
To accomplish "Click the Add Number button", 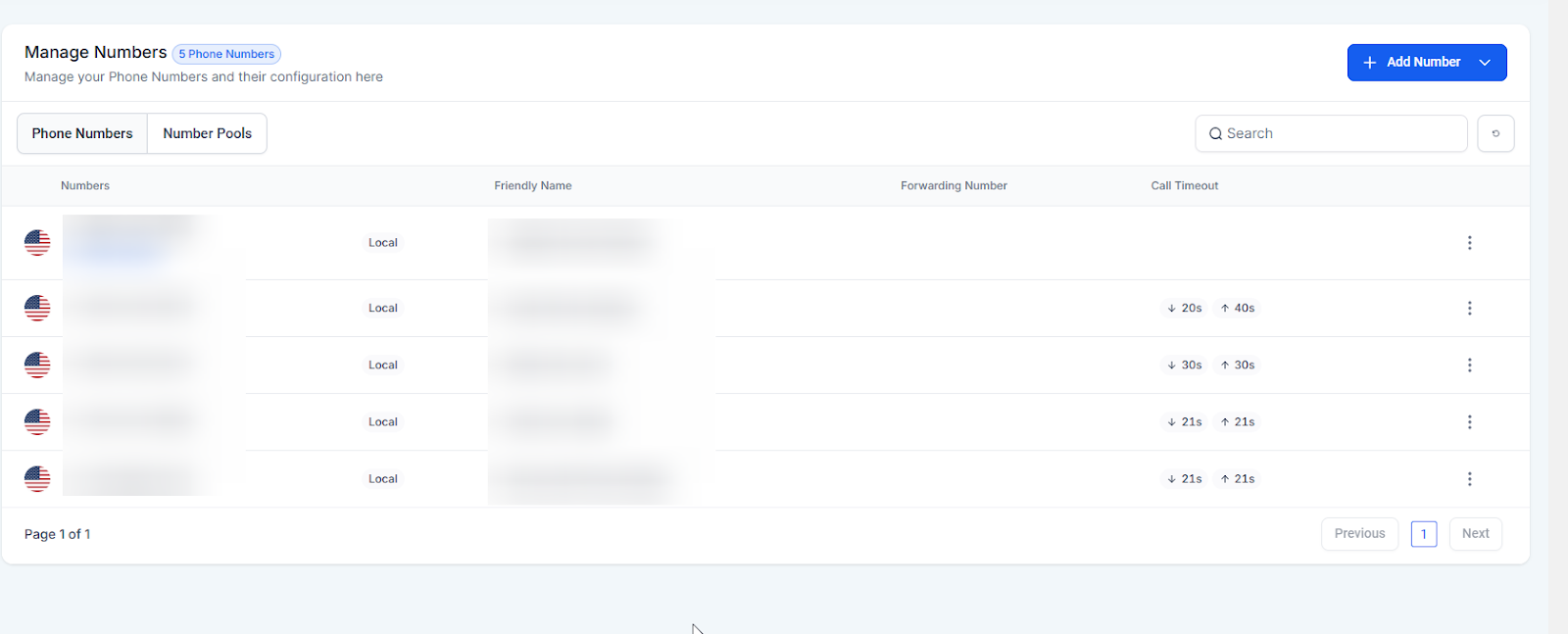I will (x=1426, y=63).
